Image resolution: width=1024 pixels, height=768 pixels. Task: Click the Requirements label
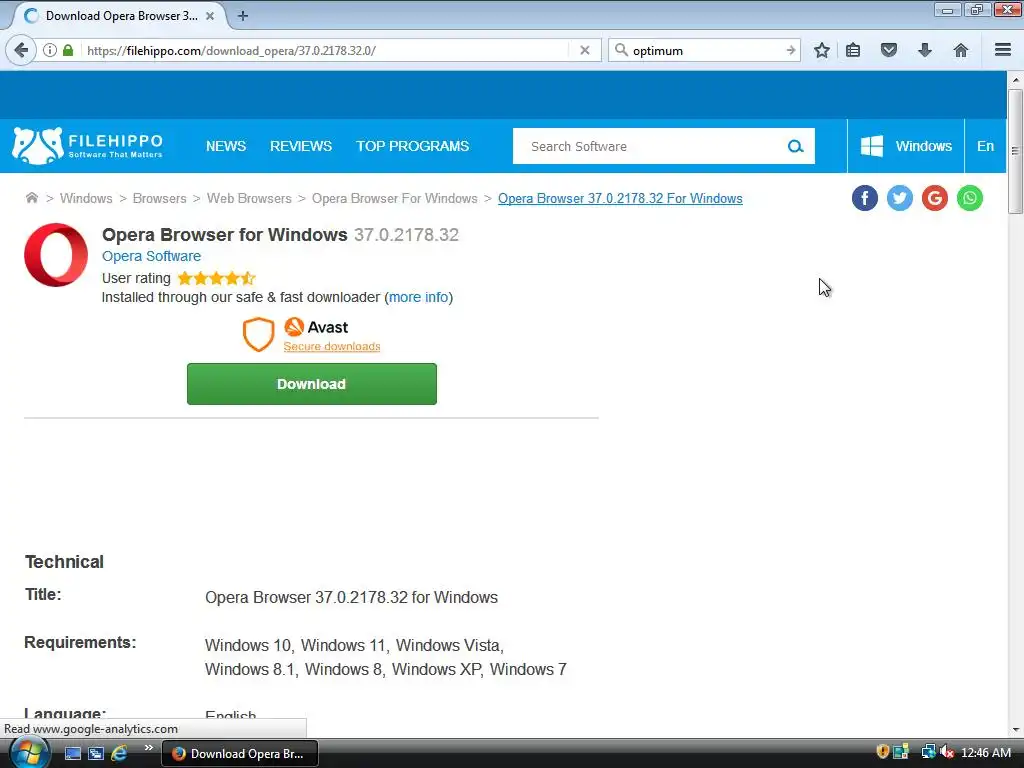click(80, 643)
